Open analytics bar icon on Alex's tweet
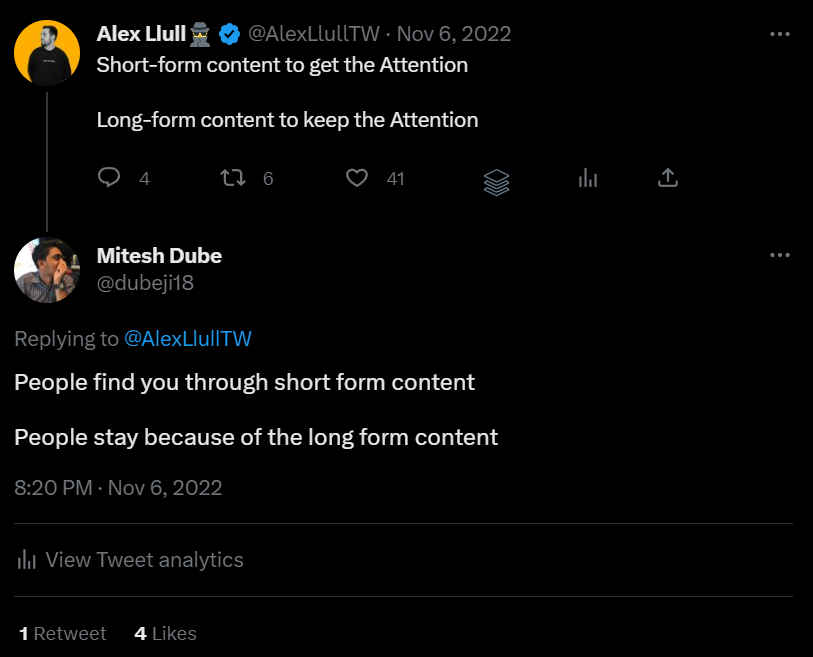The image size is (813, 657). coord(588,178)
